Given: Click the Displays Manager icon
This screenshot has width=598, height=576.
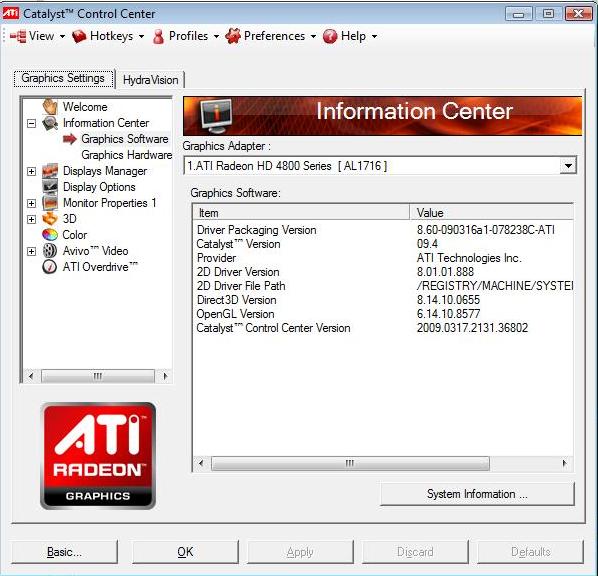Looking at the screenshot, I should pos(50,171).
